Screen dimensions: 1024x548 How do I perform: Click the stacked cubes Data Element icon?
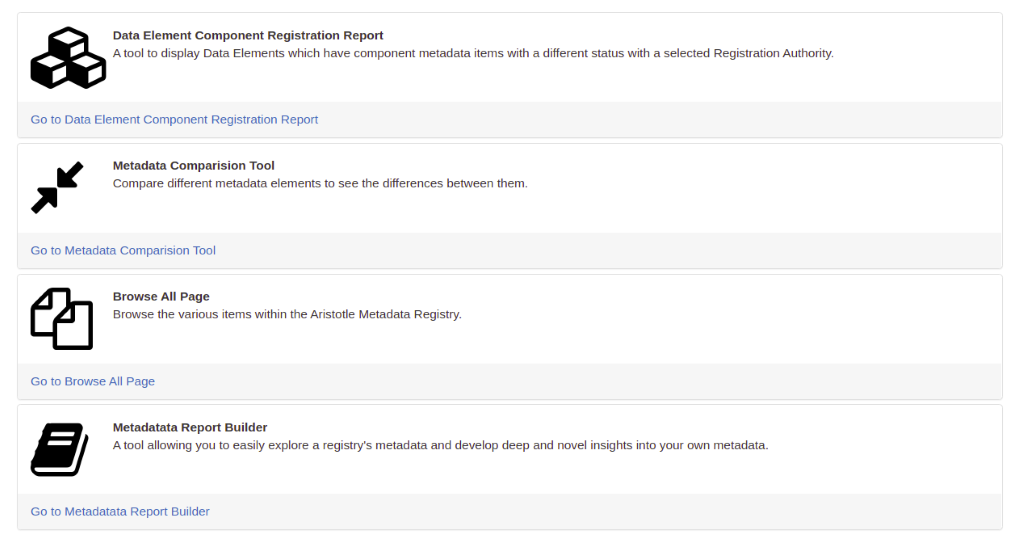[68, 57]
